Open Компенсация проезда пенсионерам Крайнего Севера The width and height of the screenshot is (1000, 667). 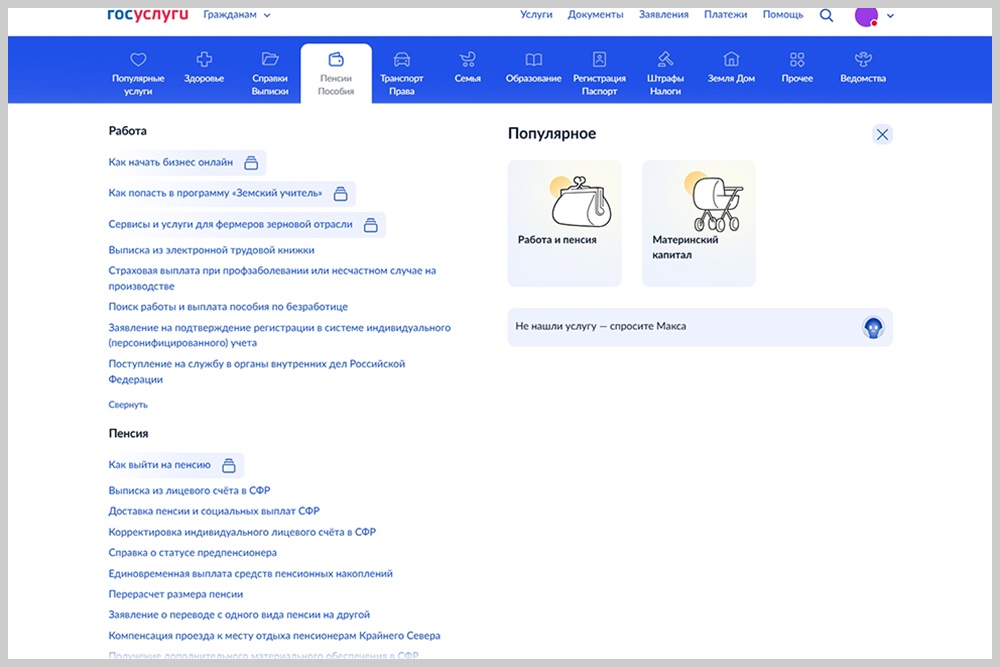pyautogui.click(x=274, y=636)
